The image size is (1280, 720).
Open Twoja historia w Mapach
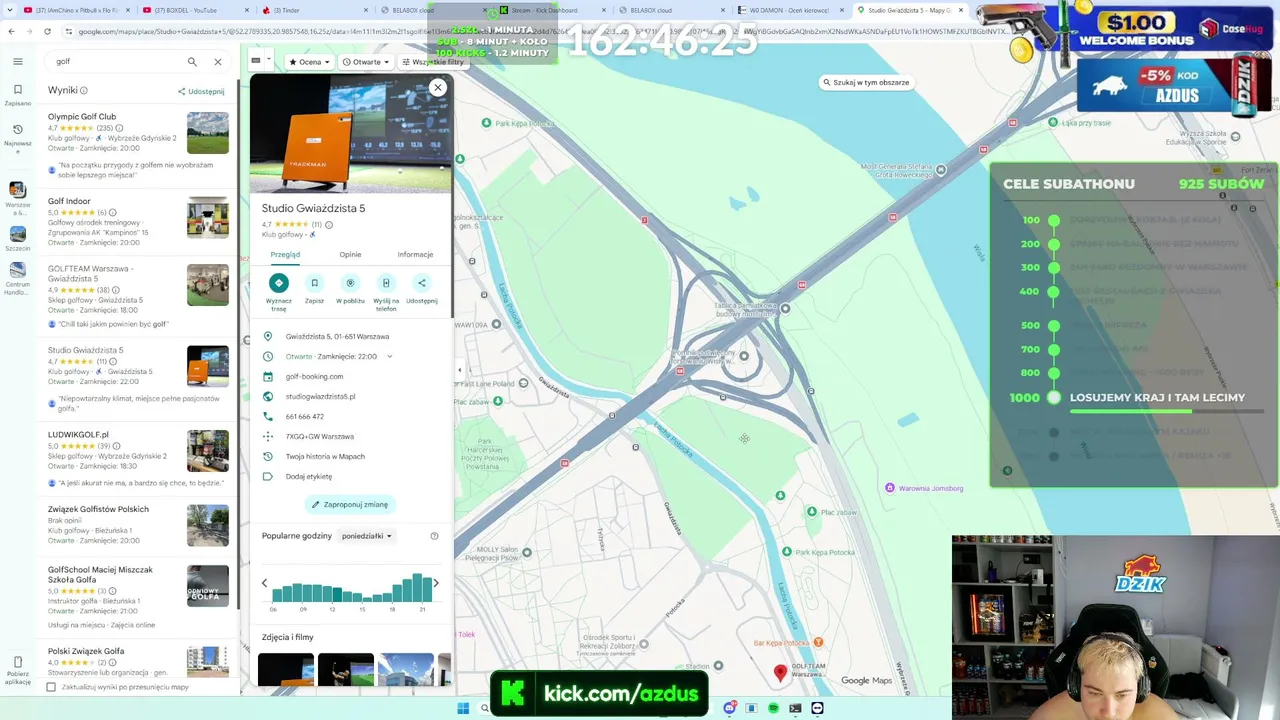(325, 457)
